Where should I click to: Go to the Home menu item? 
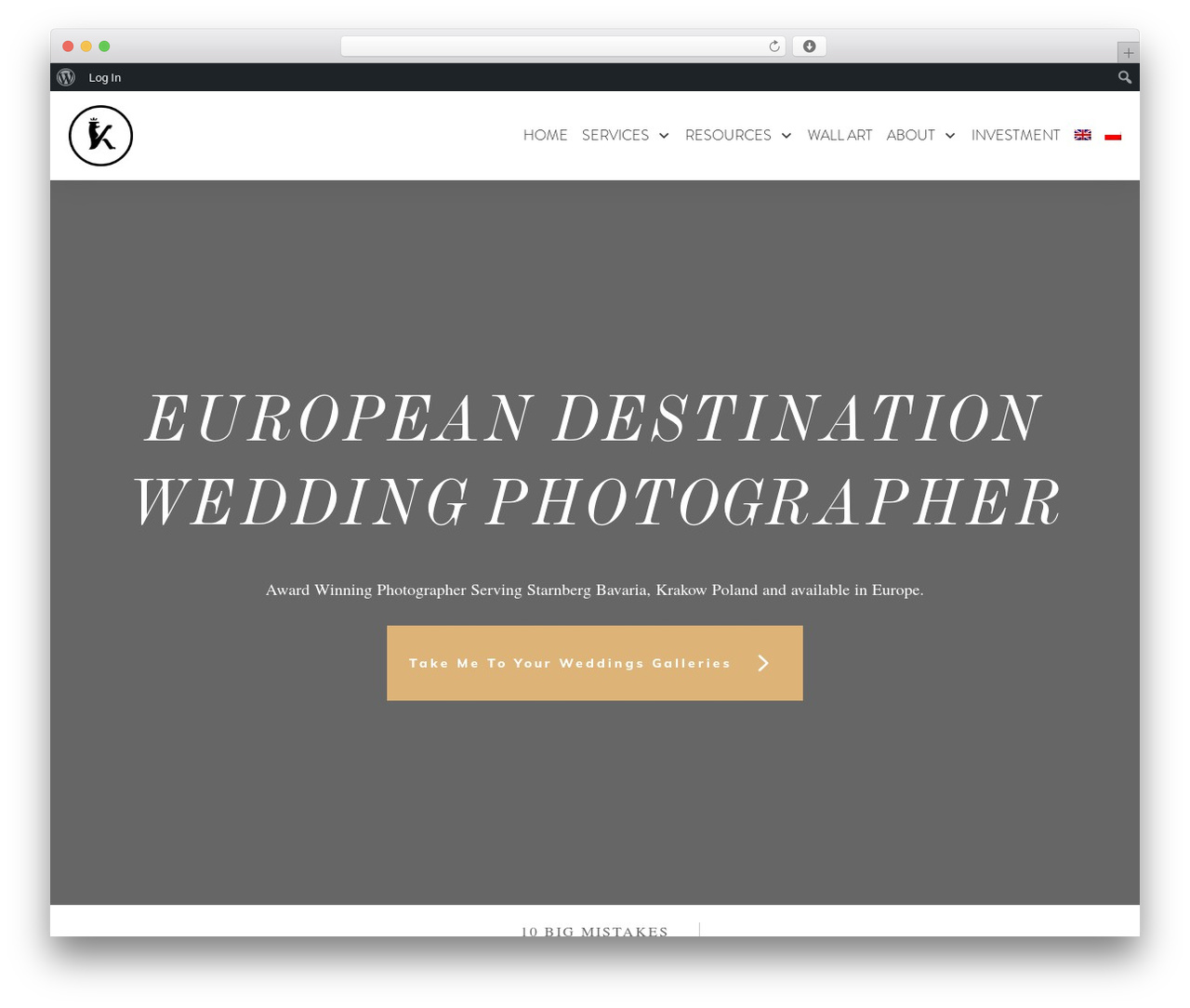[x=545, y=135]
